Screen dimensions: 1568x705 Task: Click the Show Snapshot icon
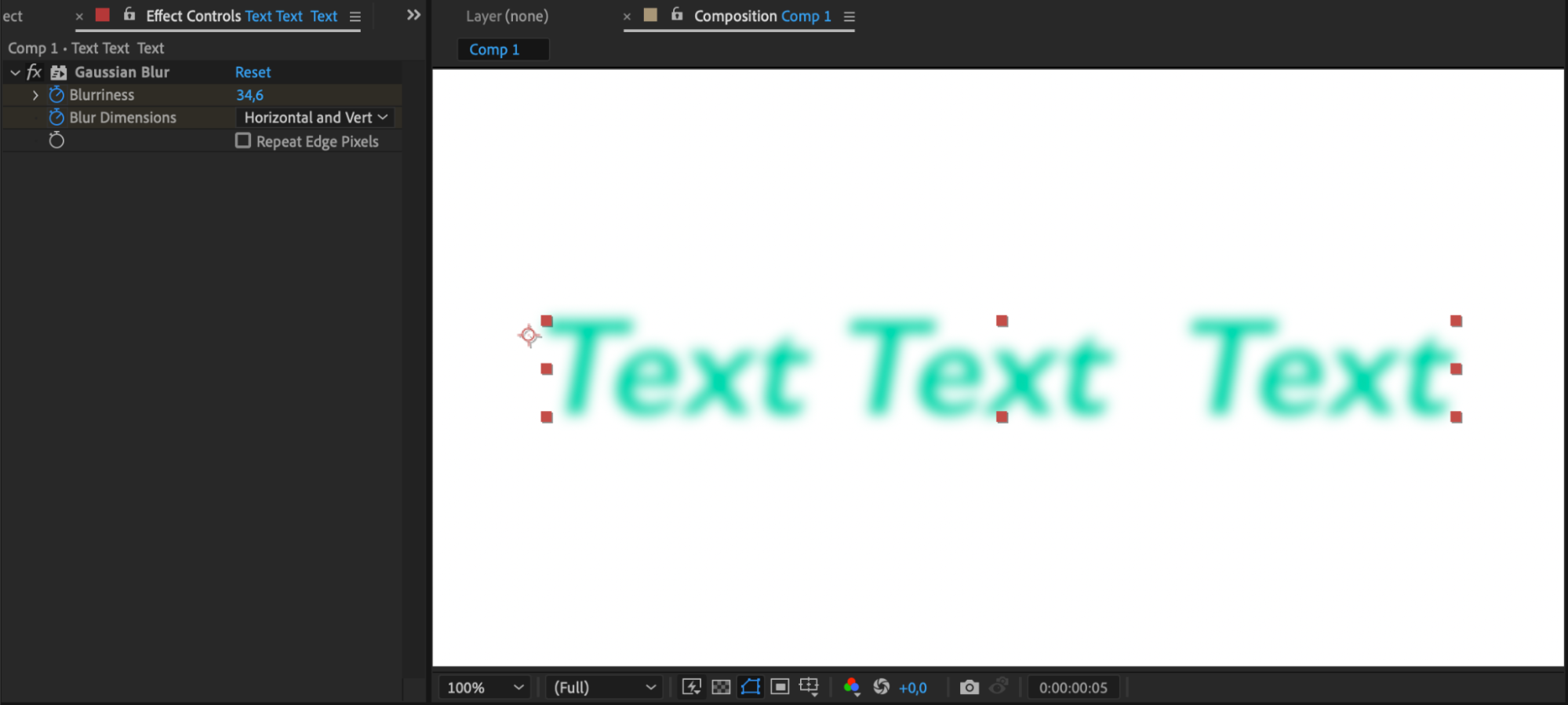(x=999, y=686)
